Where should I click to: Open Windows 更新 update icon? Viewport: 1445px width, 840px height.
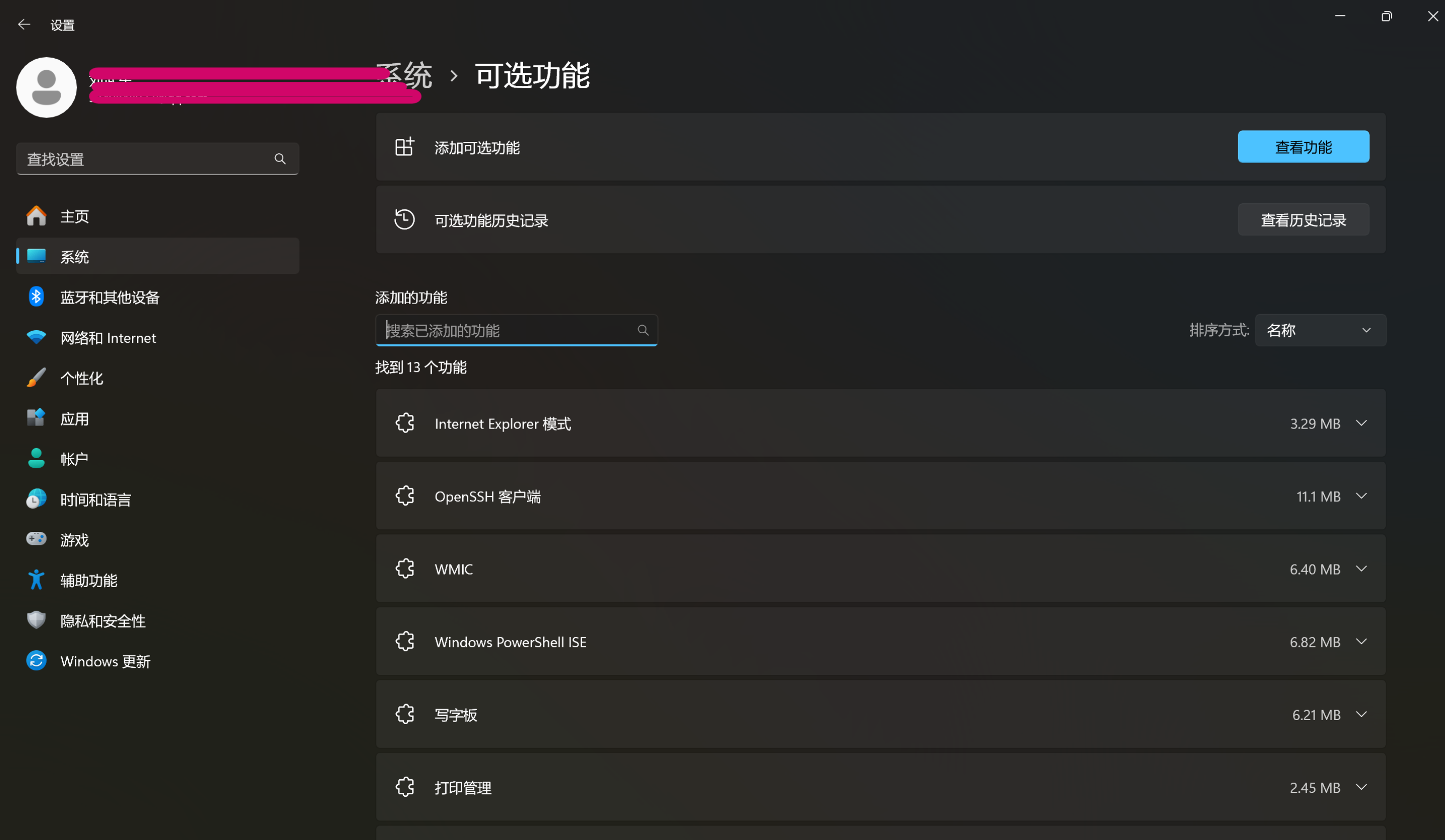(x=36, y=660)
